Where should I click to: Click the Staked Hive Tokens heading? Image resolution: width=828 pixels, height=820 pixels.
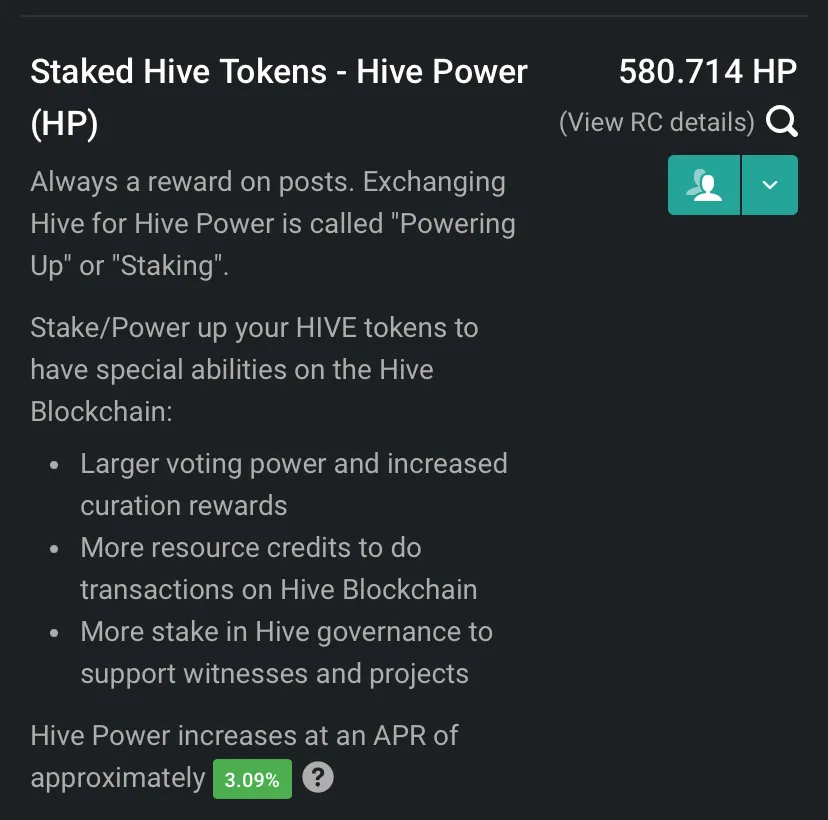279,72
